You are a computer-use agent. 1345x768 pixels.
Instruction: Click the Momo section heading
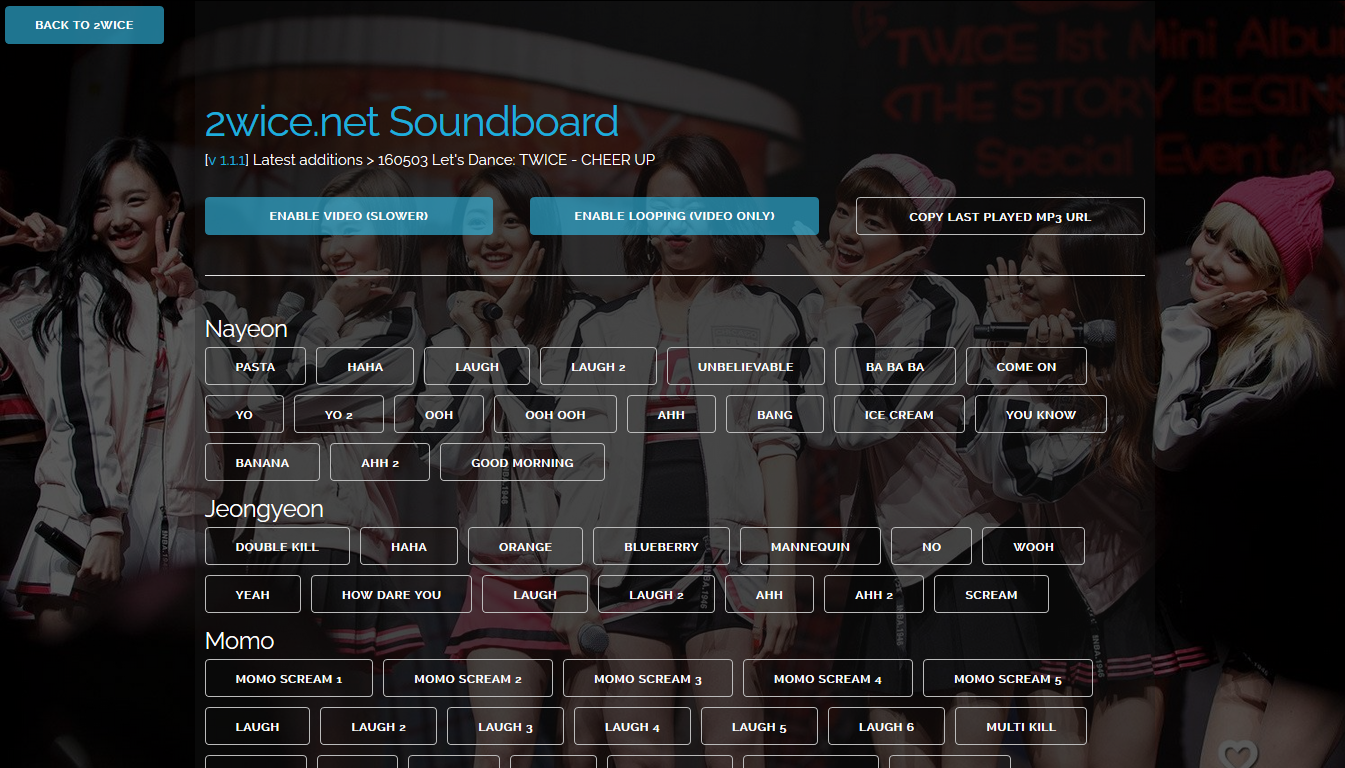(239, 641)
